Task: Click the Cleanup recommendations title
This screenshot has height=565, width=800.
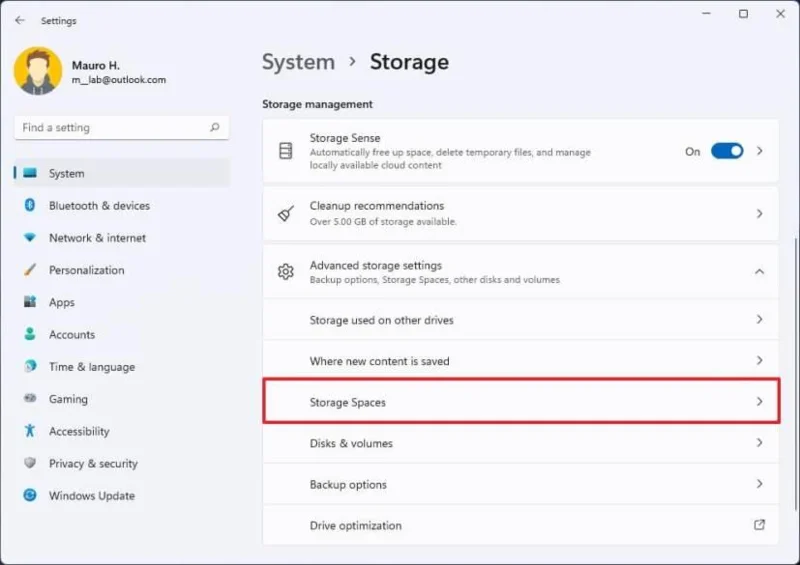Action: coord(377,206)
